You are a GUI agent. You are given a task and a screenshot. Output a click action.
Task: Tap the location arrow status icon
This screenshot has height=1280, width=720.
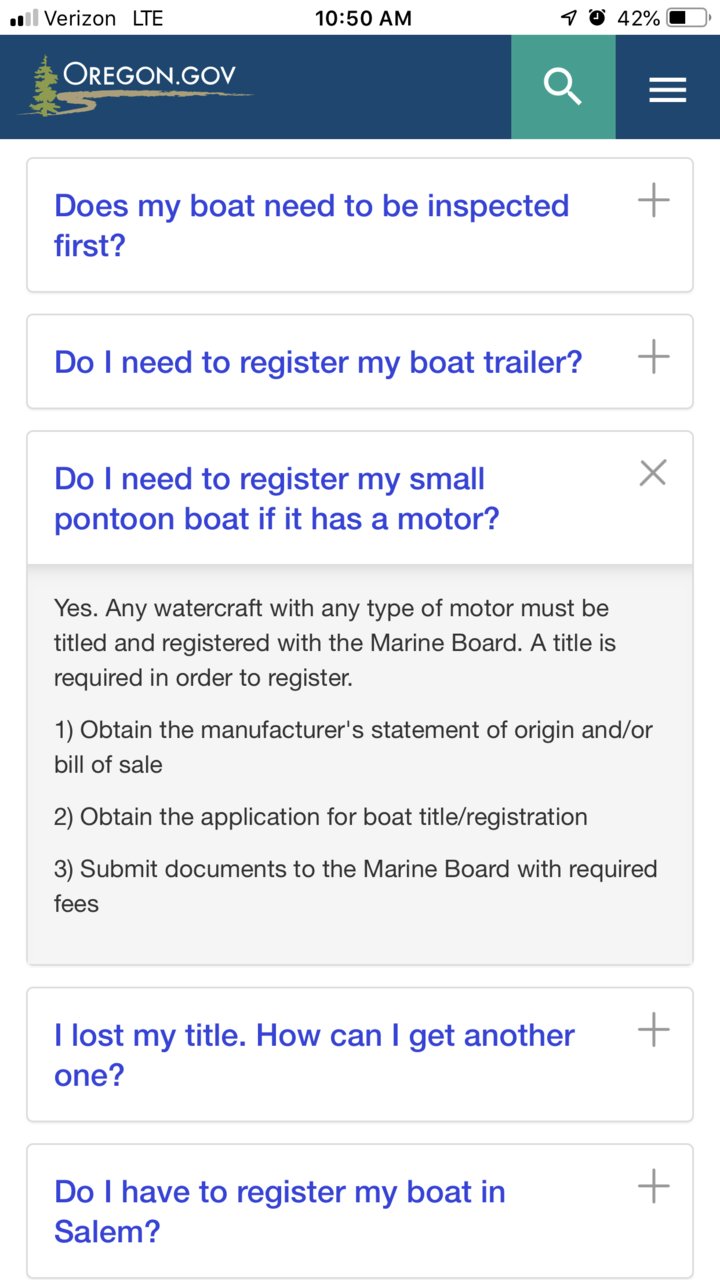coord(569,17)
